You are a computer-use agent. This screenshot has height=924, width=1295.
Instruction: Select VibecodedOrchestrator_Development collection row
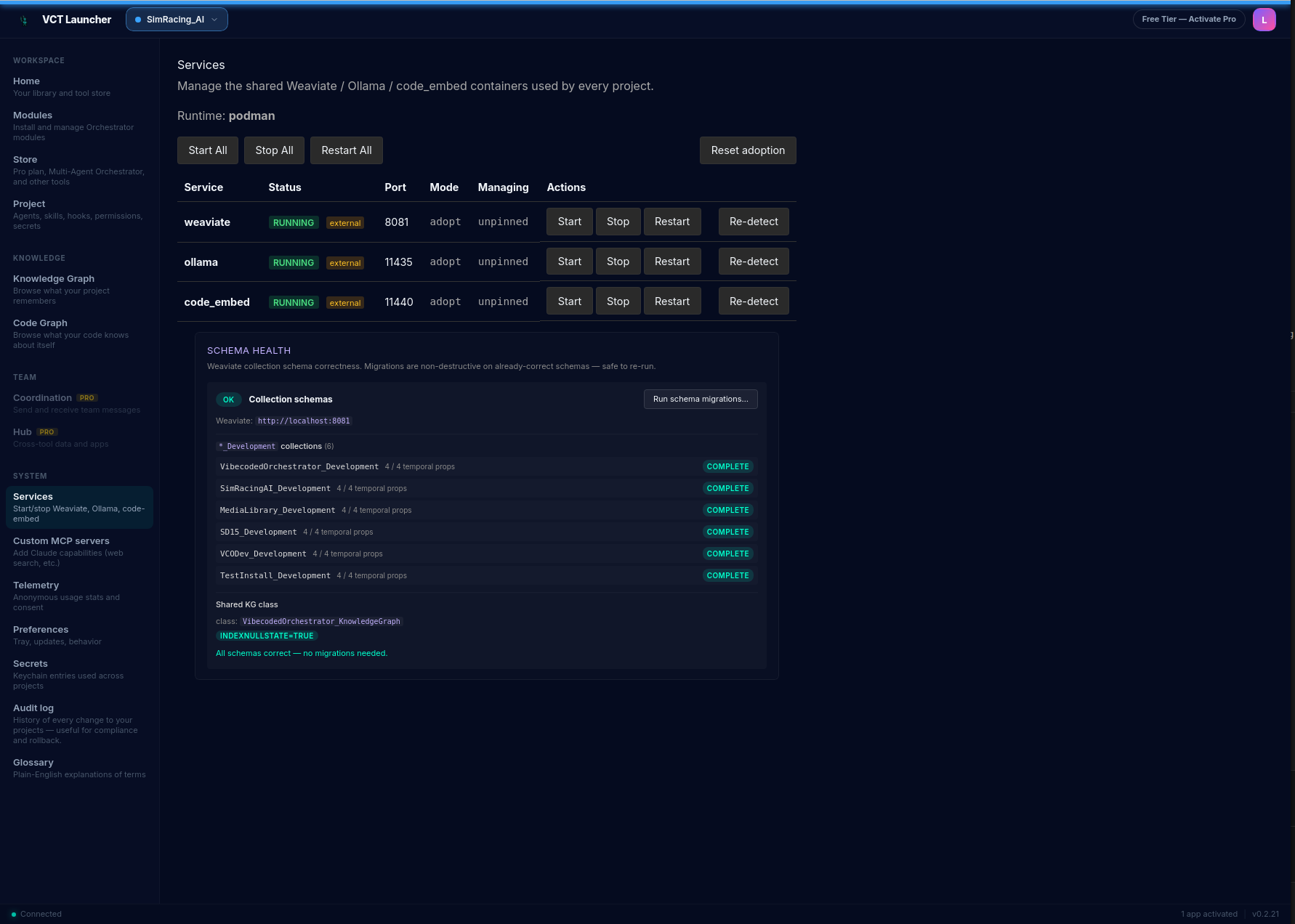[485, 466]
